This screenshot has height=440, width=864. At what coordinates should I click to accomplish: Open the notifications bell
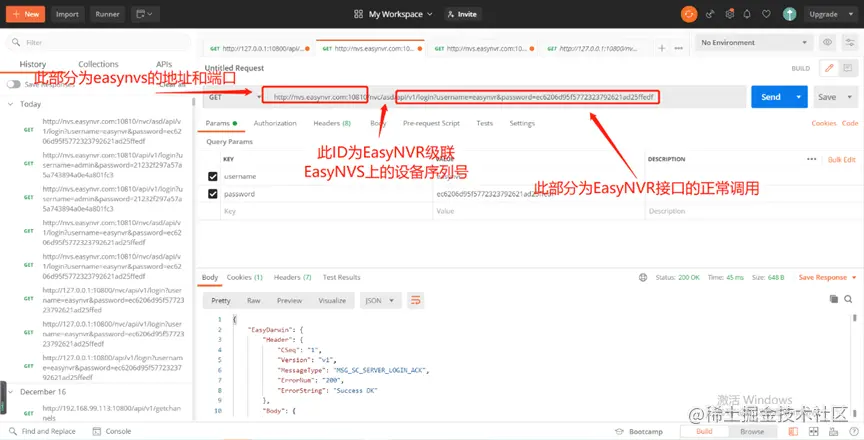tap(747, 14)
